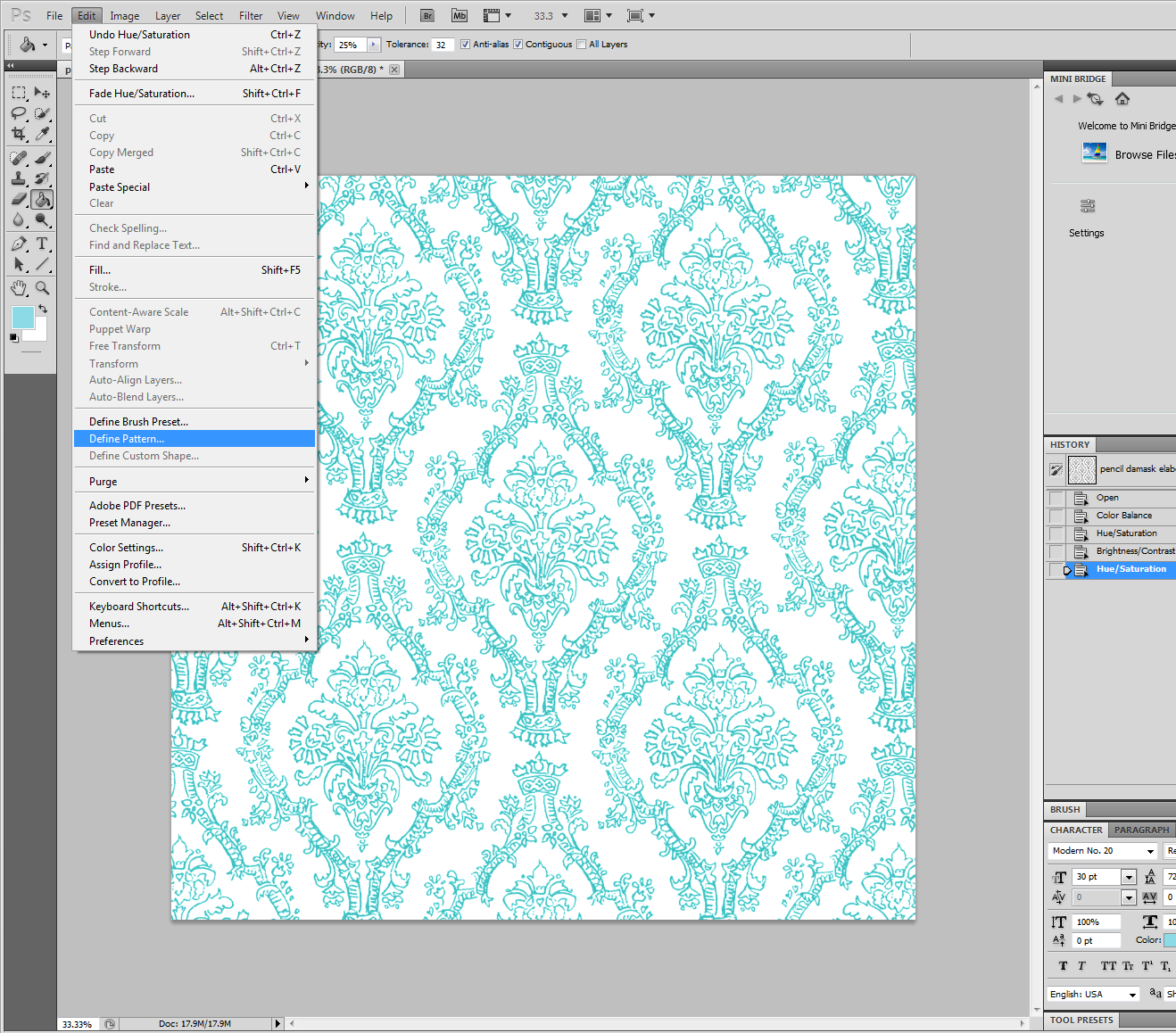Image resolution: width=1176 pixels, height=1033 pixels.
Task: Select the Lasso tool
Action: coord(18,113)
